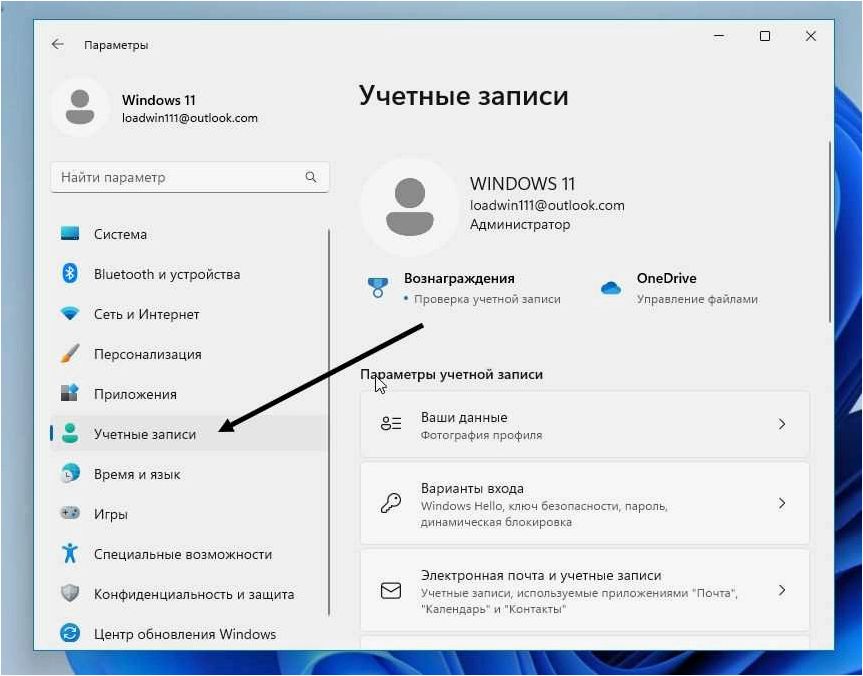Open Конфиденциальность и защита
The width and height of the screenshot is (863, 676).
click(x=188, y=594)
